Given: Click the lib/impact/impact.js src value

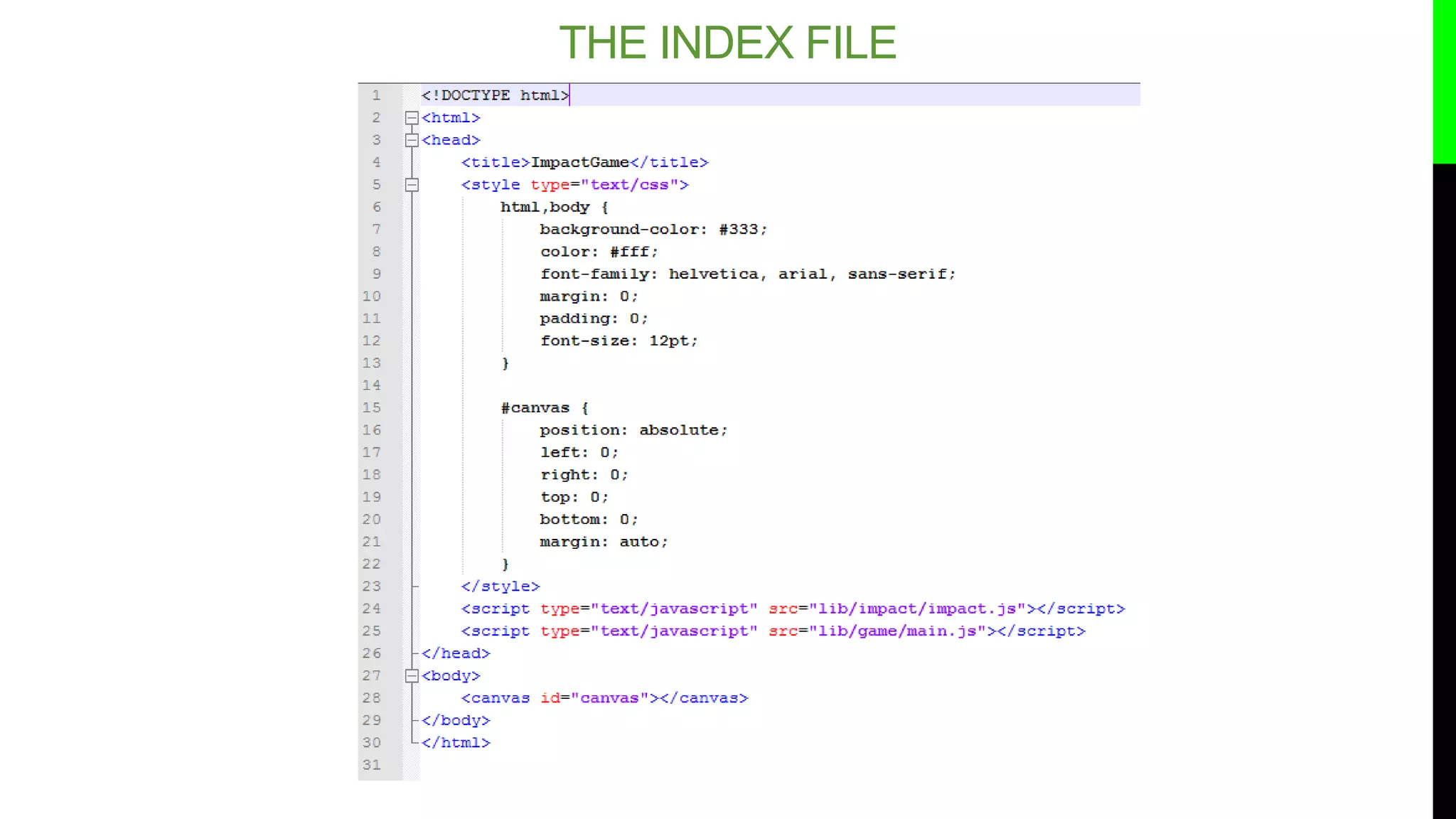Looking at the screenshot, I should (x=917, y=609).
